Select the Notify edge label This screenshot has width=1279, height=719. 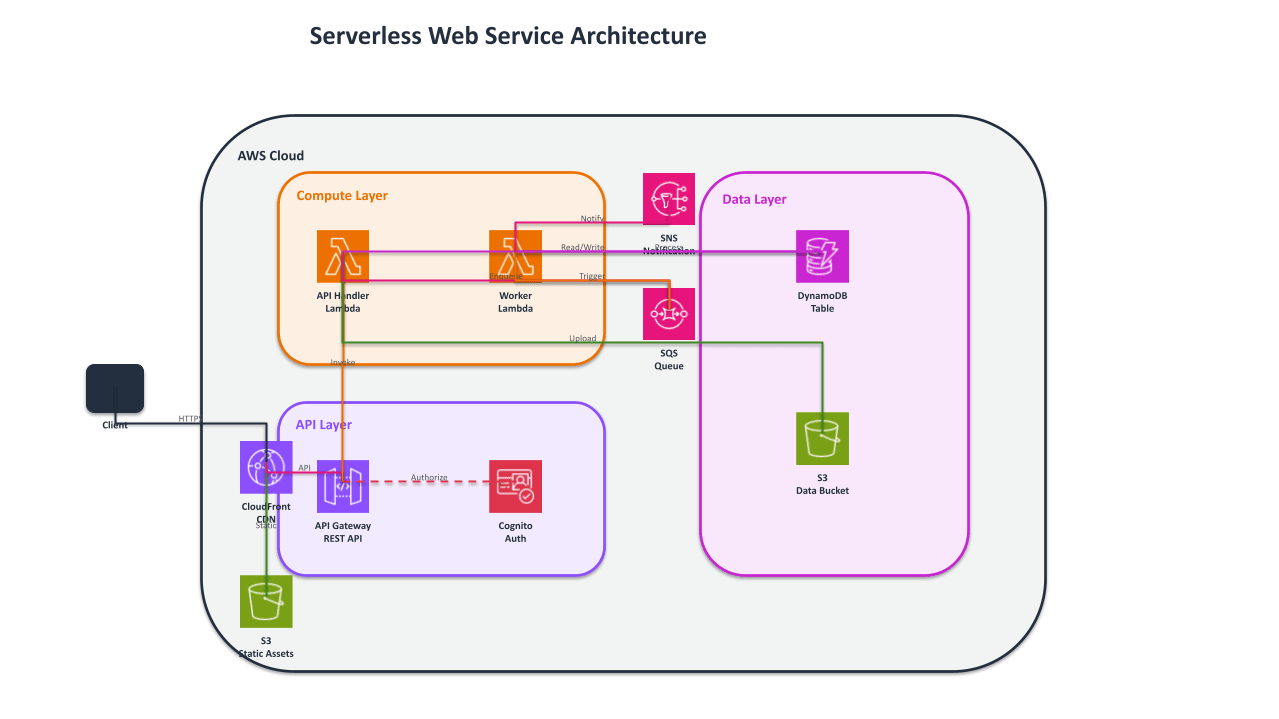[592, 217]
